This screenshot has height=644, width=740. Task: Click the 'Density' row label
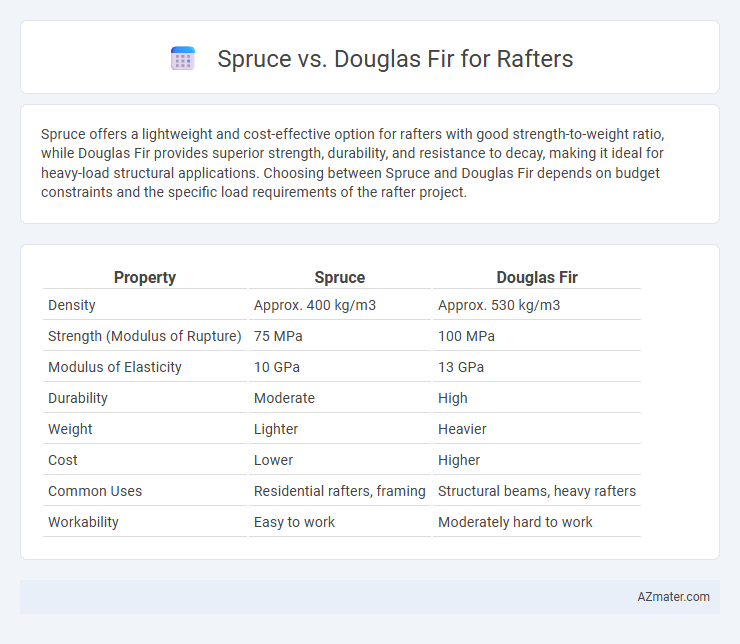click(x=72, y=305)
